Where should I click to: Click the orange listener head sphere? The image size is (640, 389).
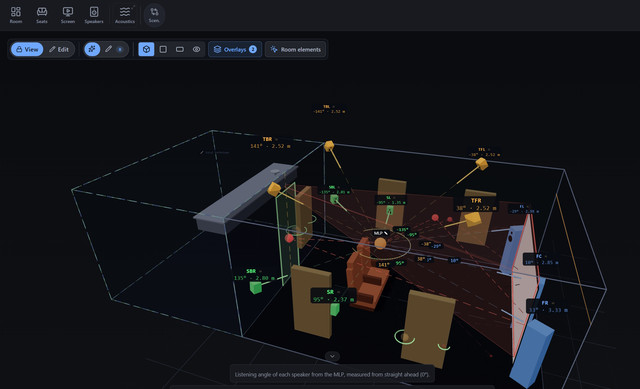(x=380, y=244)
